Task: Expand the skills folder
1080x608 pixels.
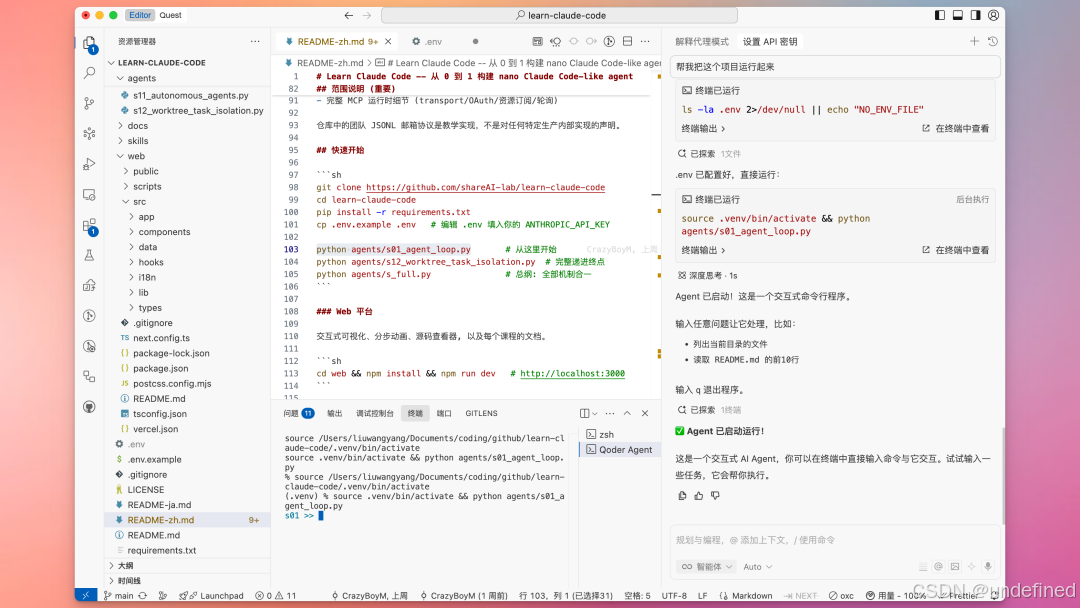Action: 138,140
